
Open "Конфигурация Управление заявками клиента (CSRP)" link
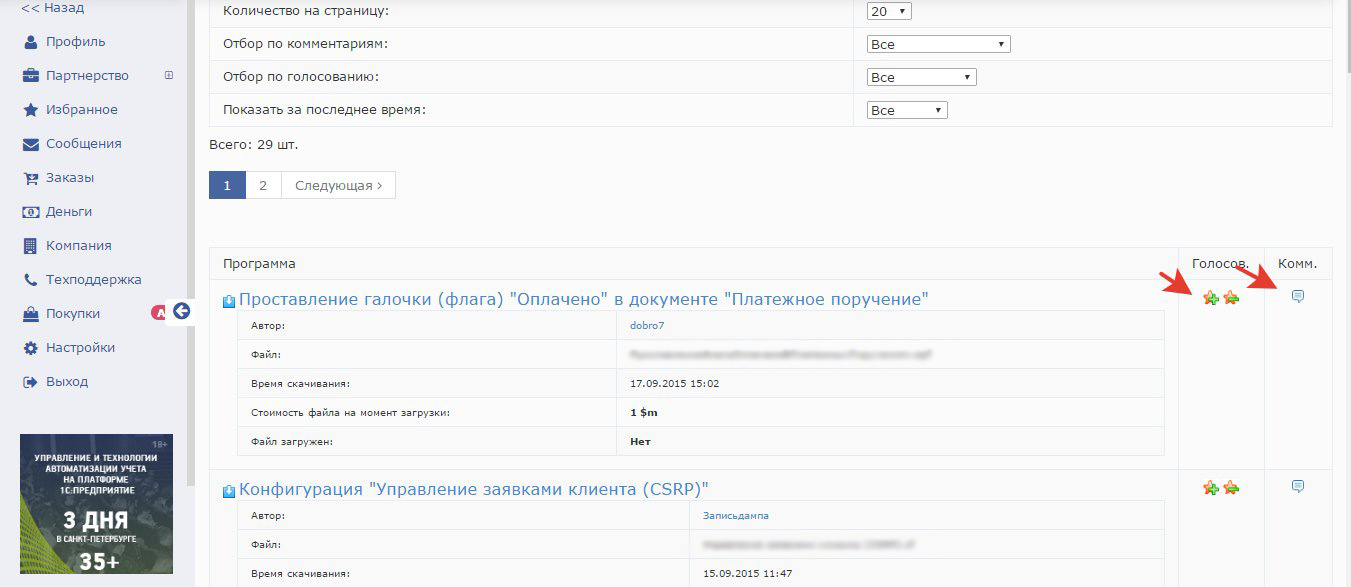point(474,489)
